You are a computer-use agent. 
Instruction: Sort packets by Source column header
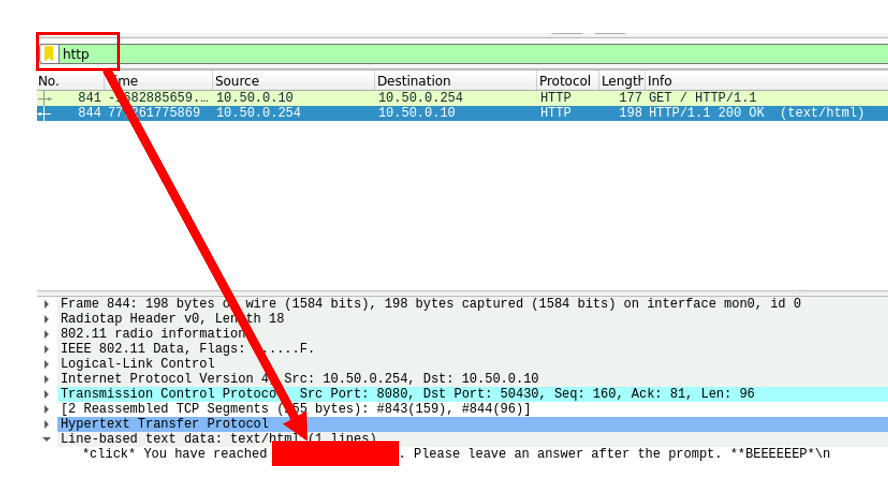pos(292,81)
